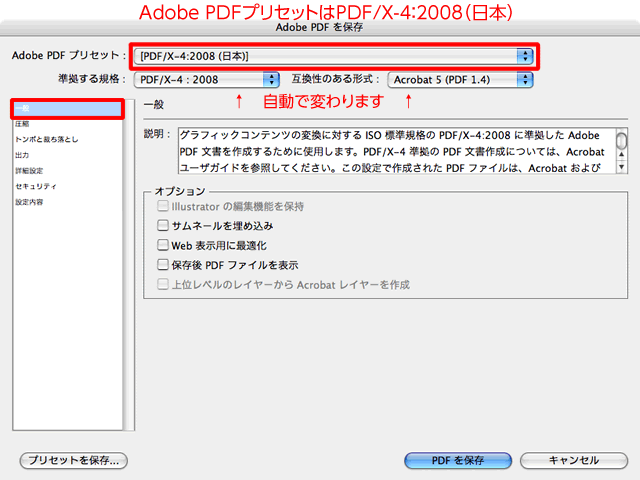640x480 pixels.
Task: Open the 準拠する規格 PDF/X-4:2008 dropdown
Action: 207,80
